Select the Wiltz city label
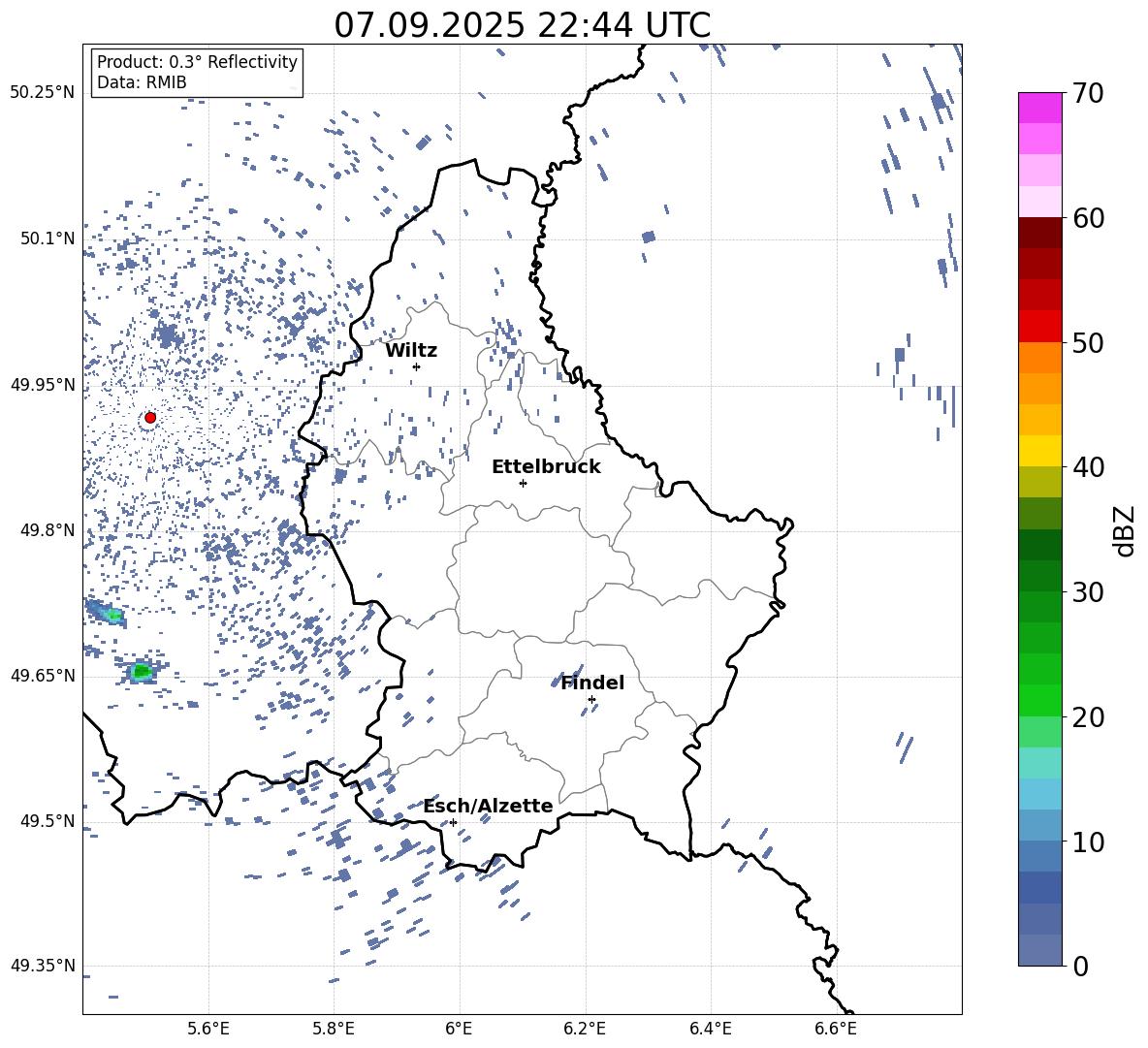 (411, 351)
